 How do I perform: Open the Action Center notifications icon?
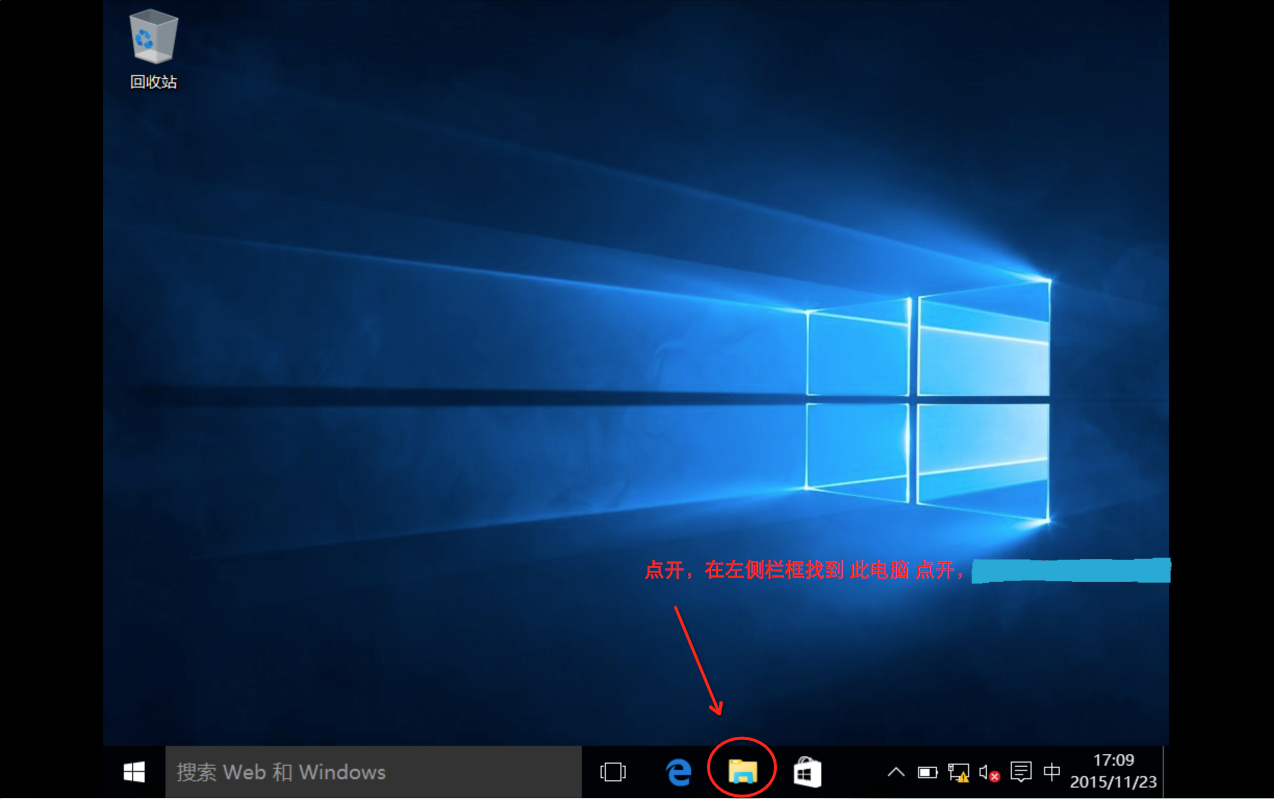tap(1021, 771)
